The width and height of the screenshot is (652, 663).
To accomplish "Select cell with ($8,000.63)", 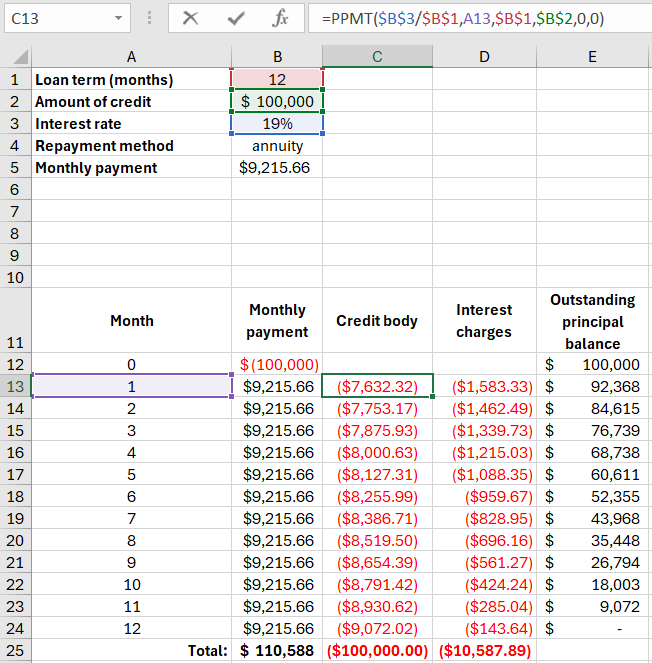I will [377, 452].
